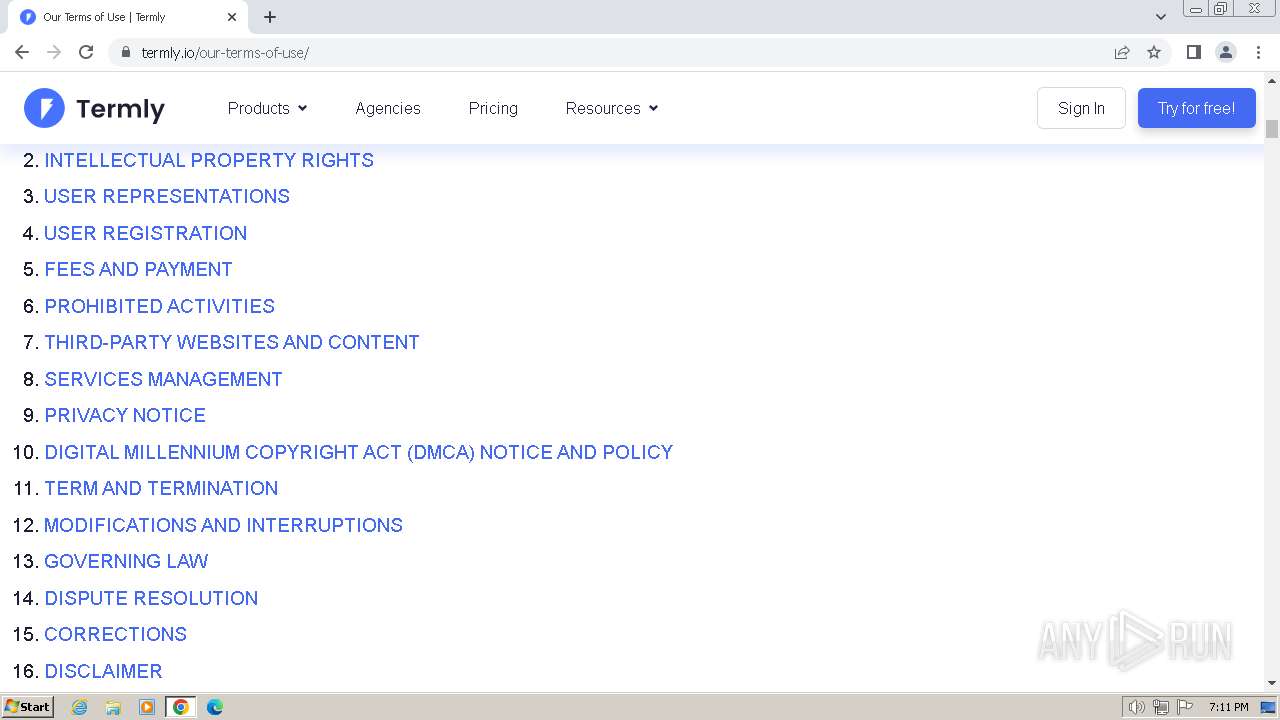This screenshot has height=720, width=1280.
Task: Switch to the Chrome taskbar icon
Action: click(180, 707)
